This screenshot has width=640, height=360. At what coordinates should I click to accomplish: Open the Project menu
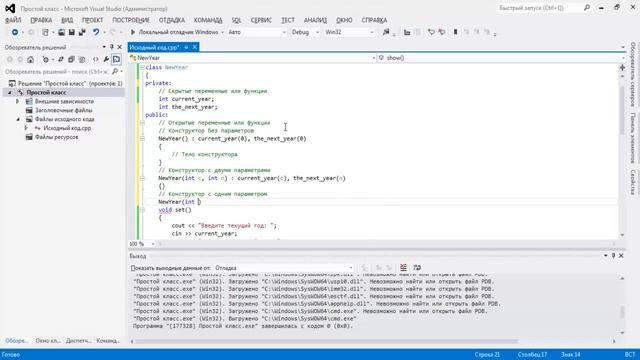tap(92, 20)
